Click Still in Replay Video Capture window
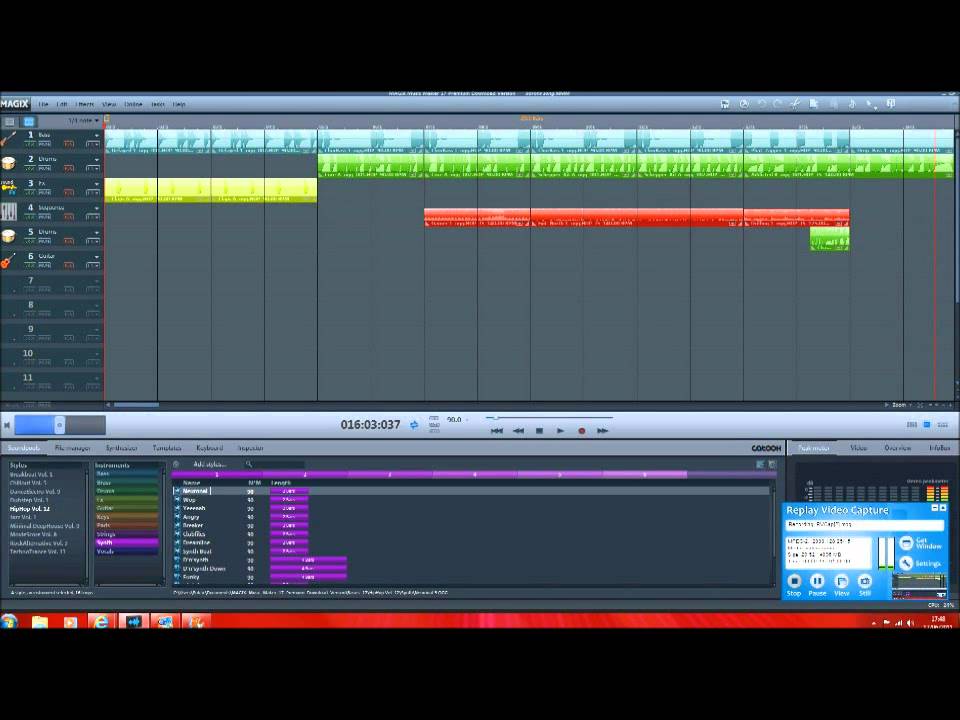 pyautogui.click(x=864, y=584)
